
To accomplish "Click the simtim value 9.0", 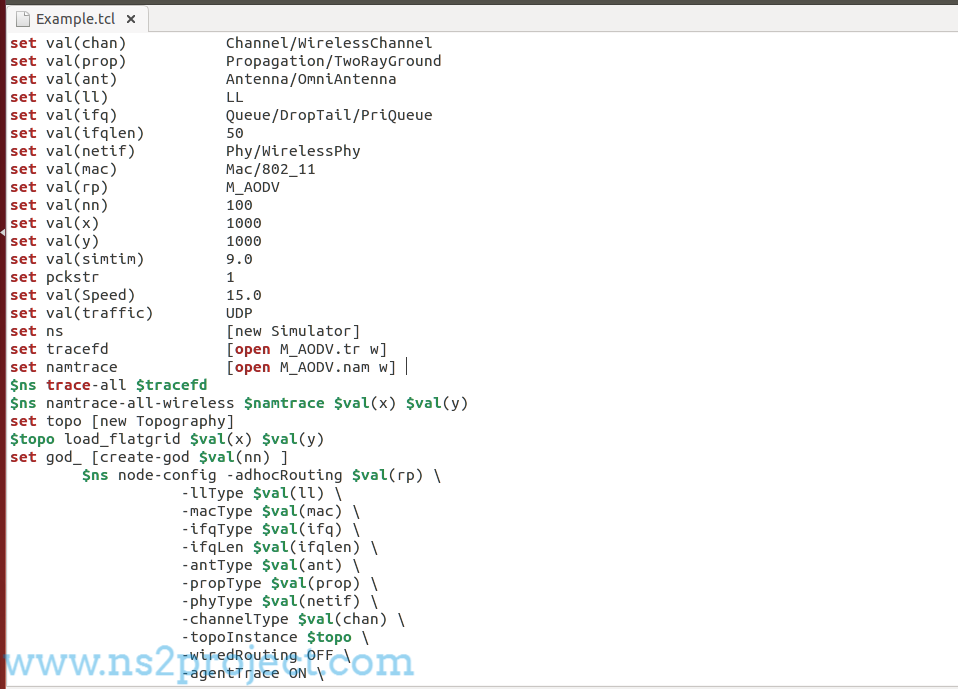I will click(x=239, y=259).
